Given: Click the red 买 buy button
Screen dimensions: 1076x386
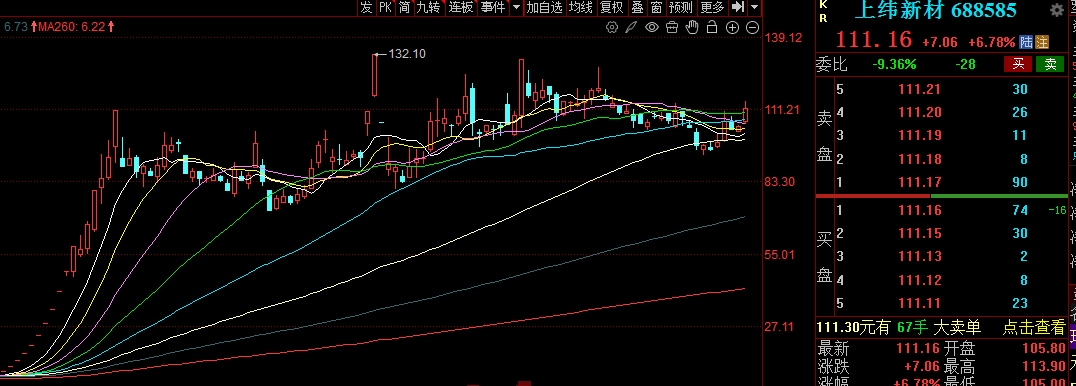Looking at the screenshot, I should tap(1019, 65).
